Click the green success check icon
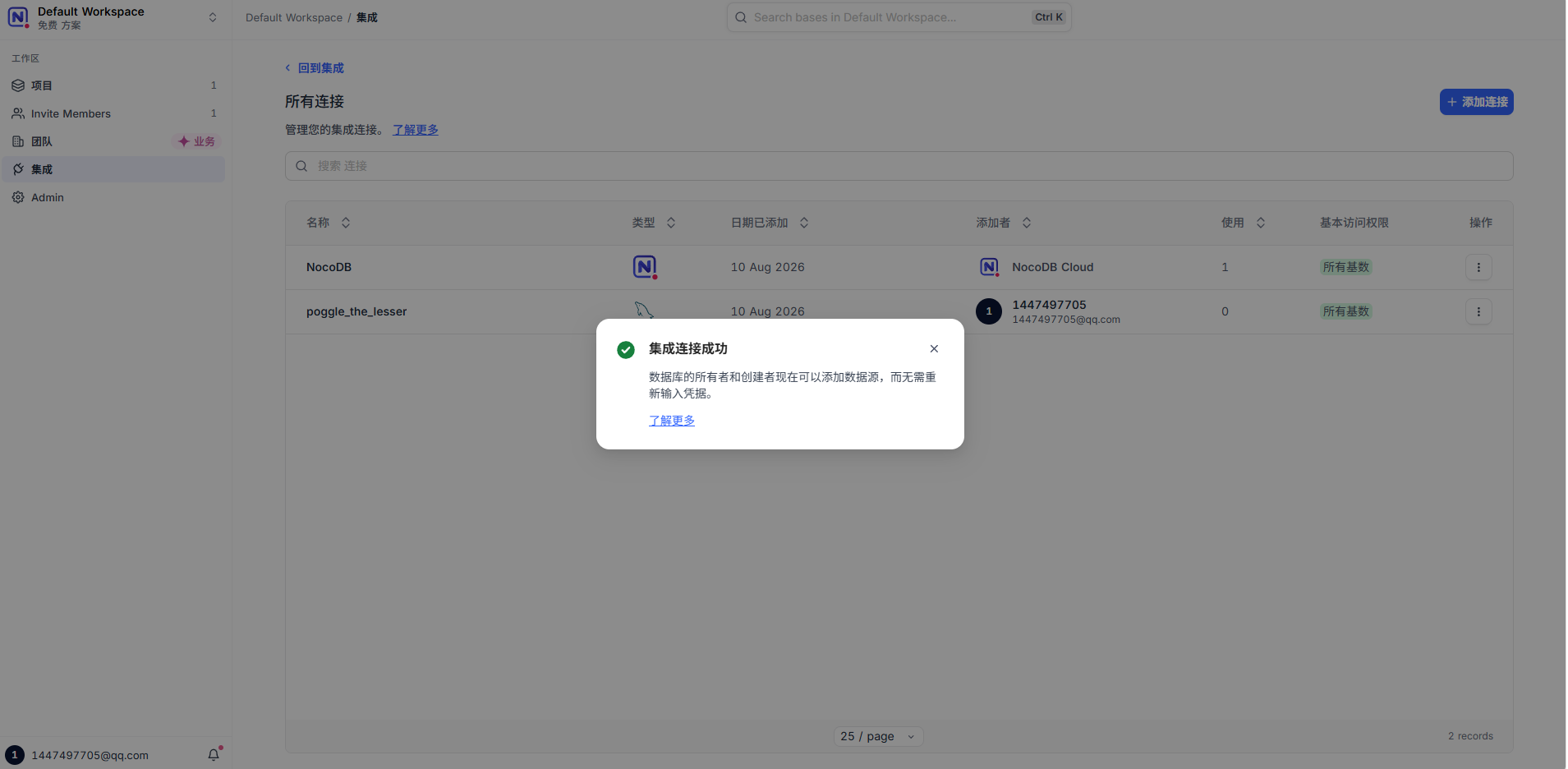The image size is (1568, 769). coord(626,350)
